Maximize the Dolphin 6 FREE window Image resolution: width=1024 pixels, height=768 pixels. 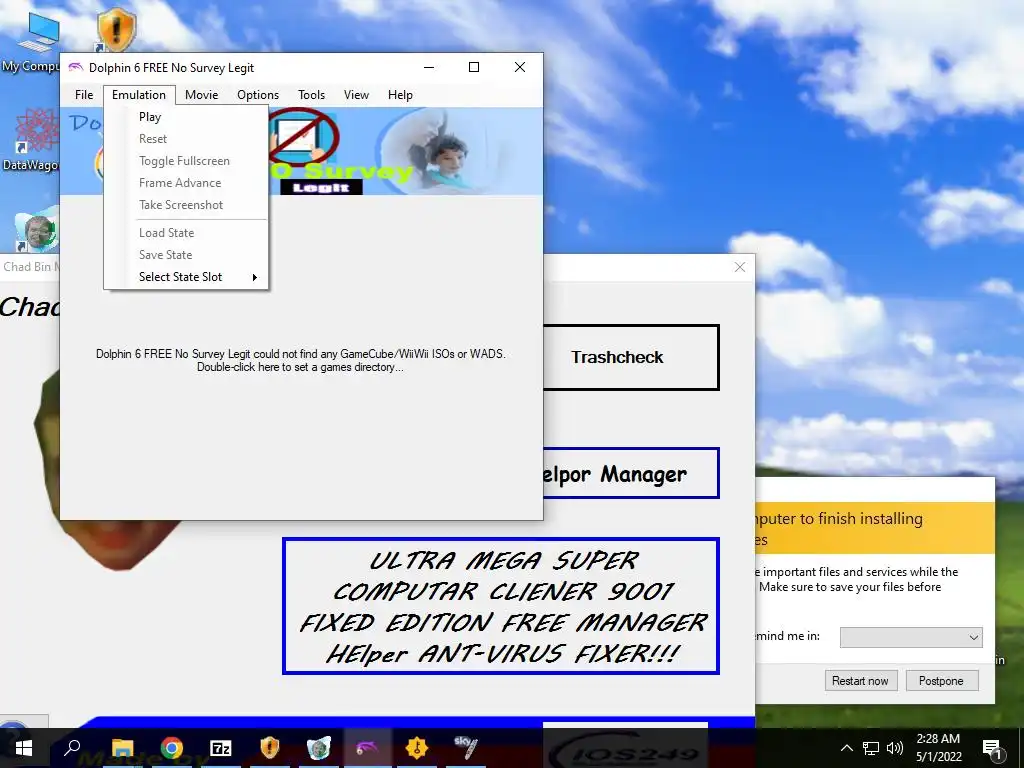coord(474,67)
